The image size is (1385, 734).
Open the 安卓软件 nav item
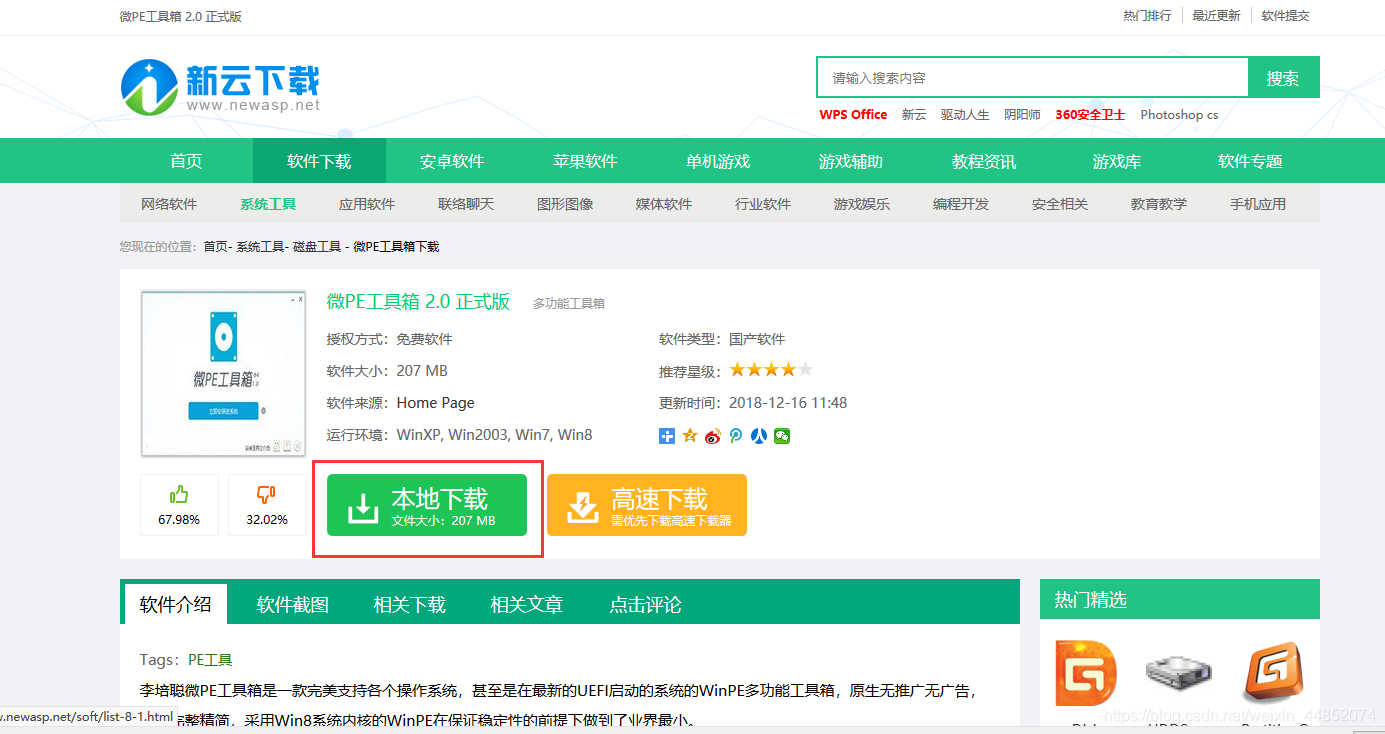[x=452, y=161]
